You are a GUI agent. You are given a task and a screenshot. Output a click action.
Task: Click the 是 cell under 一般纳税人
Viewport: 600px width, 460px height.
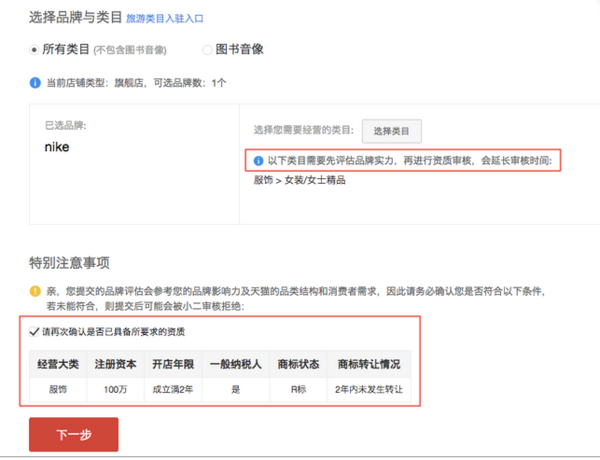[236, 390]
